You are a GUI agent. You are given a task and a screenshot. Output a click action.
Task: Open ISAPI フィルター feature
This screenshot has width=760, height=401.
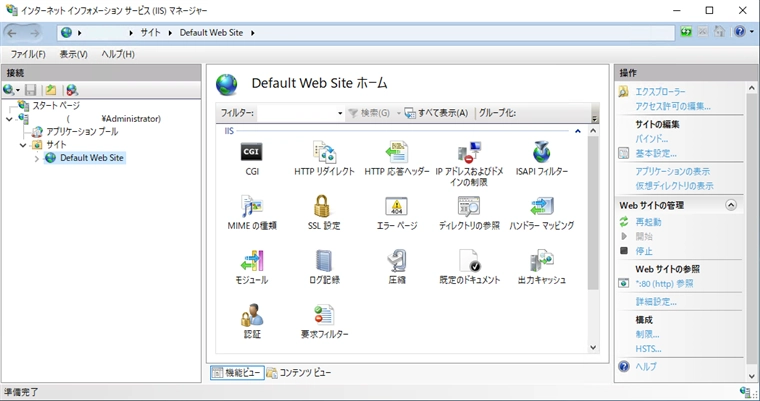(x=541, y=159)
